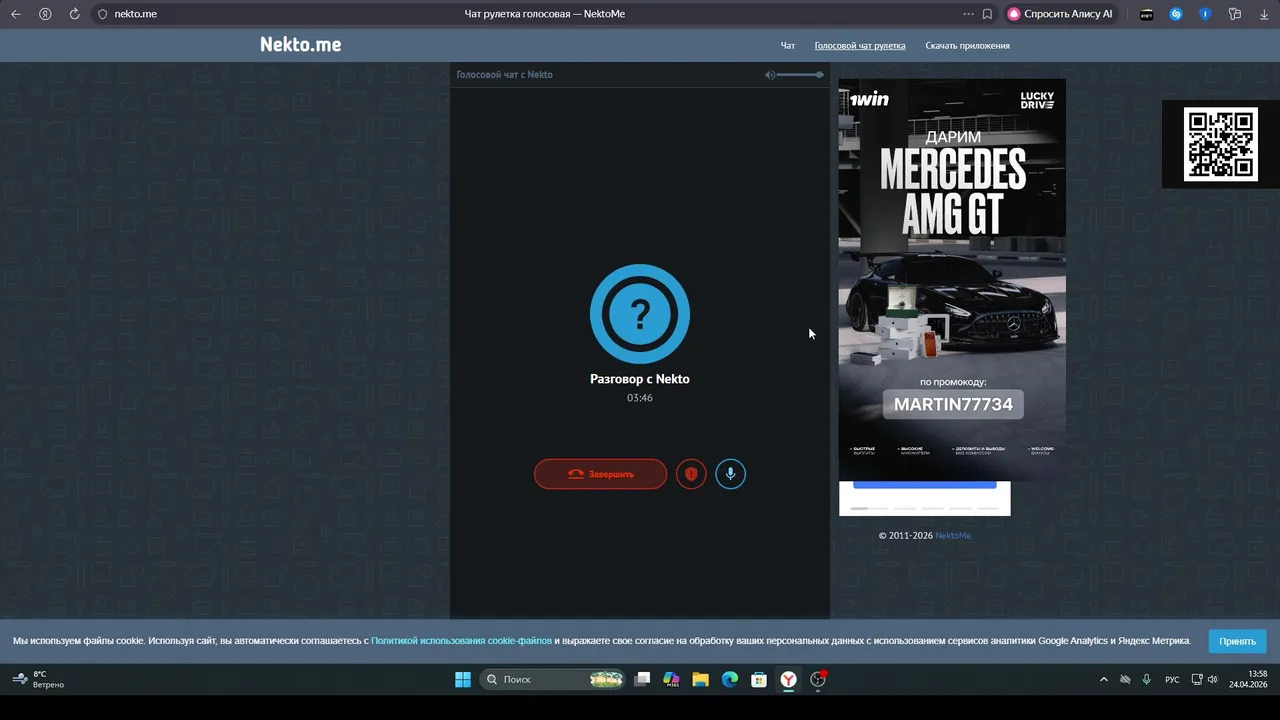Open Task View on the taskbar

643,680
